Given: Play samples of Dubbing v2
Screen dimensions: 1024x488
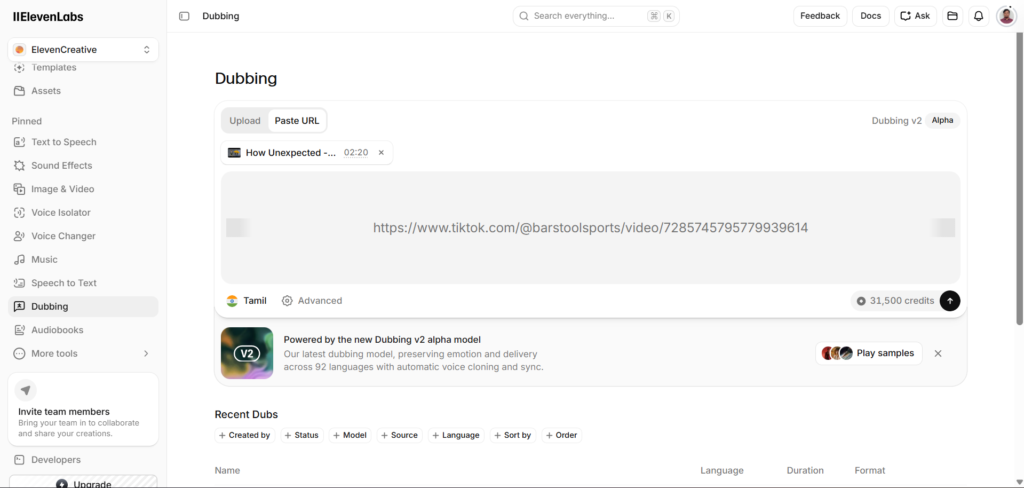Looking at the screenshot, I should pyautogui.click(x=869, y=353).
